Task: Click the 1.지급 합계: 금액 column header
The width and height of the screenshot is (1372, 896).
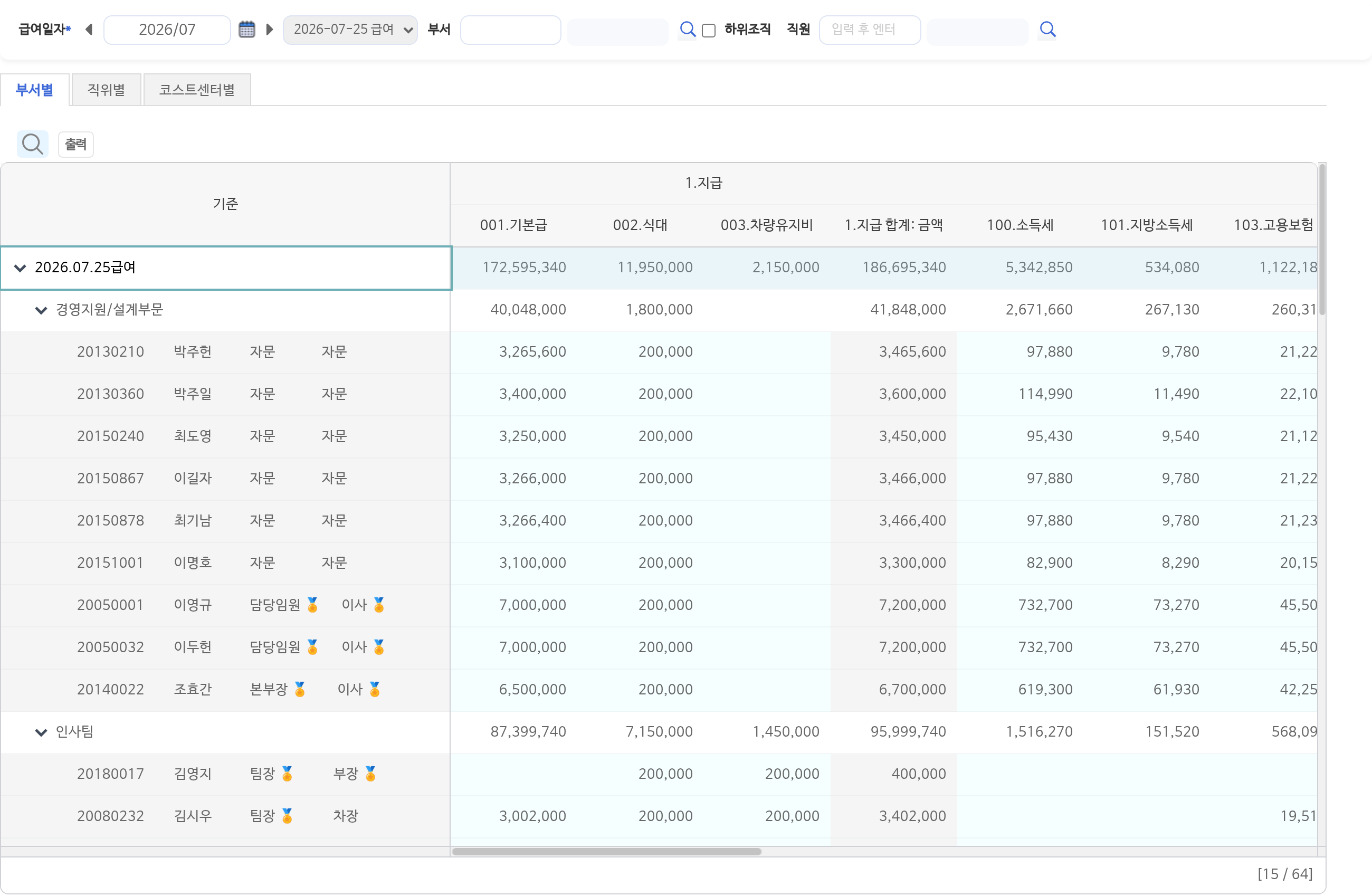Action: [x=893, y=225]
